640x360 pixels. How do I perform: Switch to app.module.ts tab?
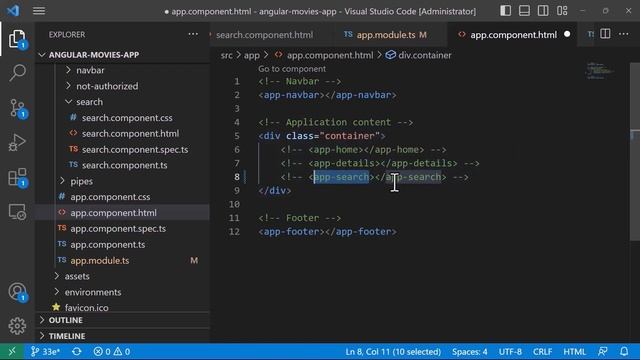385,35
